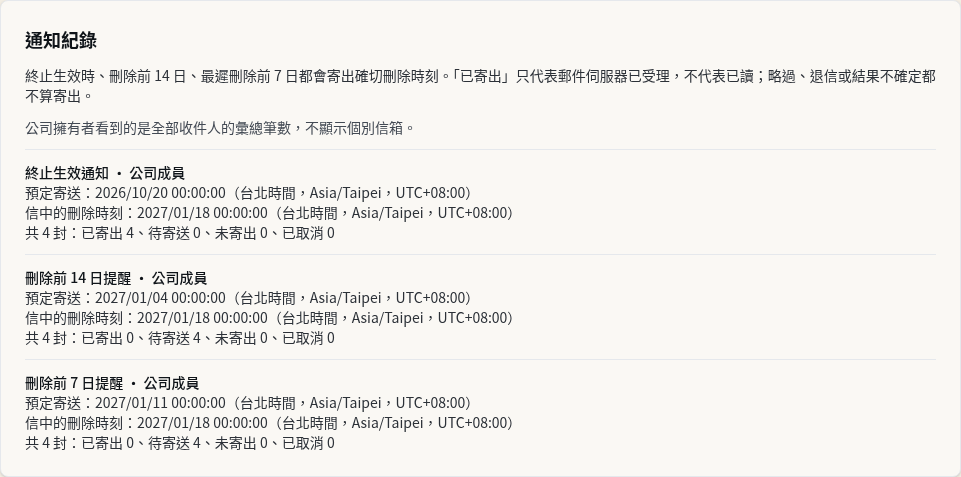Click Asia/Taipei text in first entry's send time
961x477 pixels.
pos(344,193)
